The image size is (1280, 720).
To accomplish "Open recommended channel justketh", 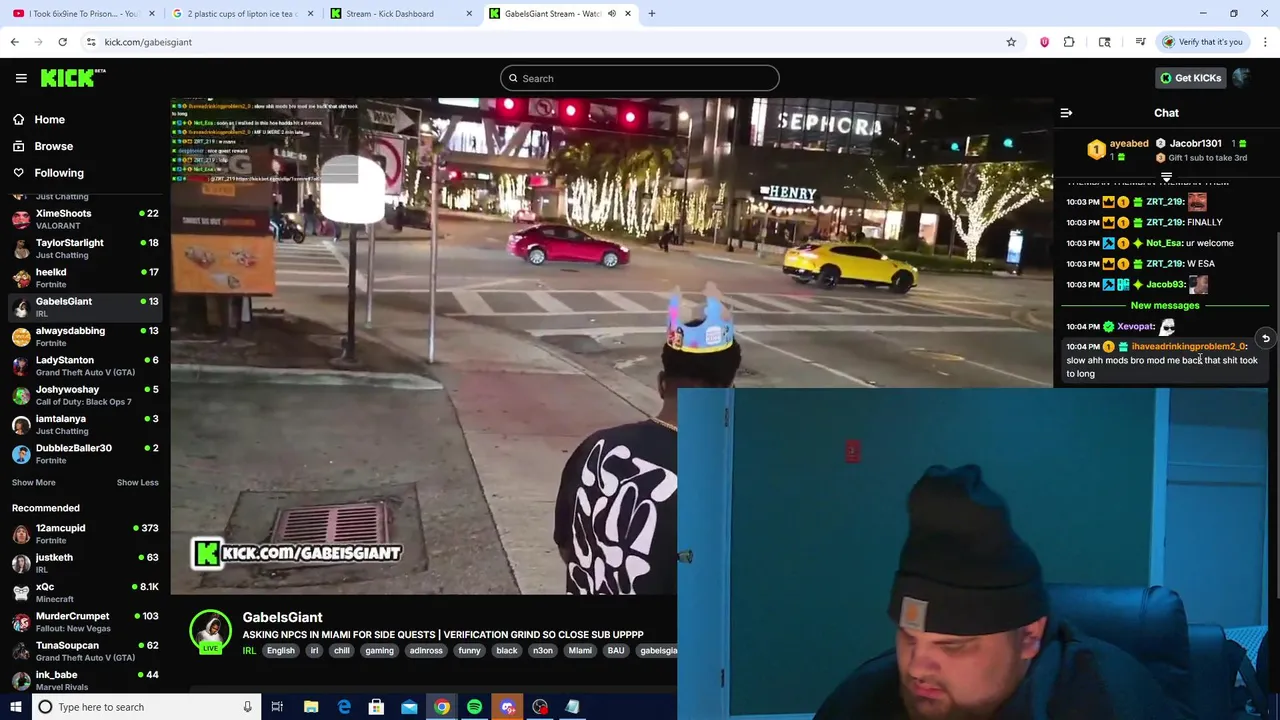I will pos(85,563).
